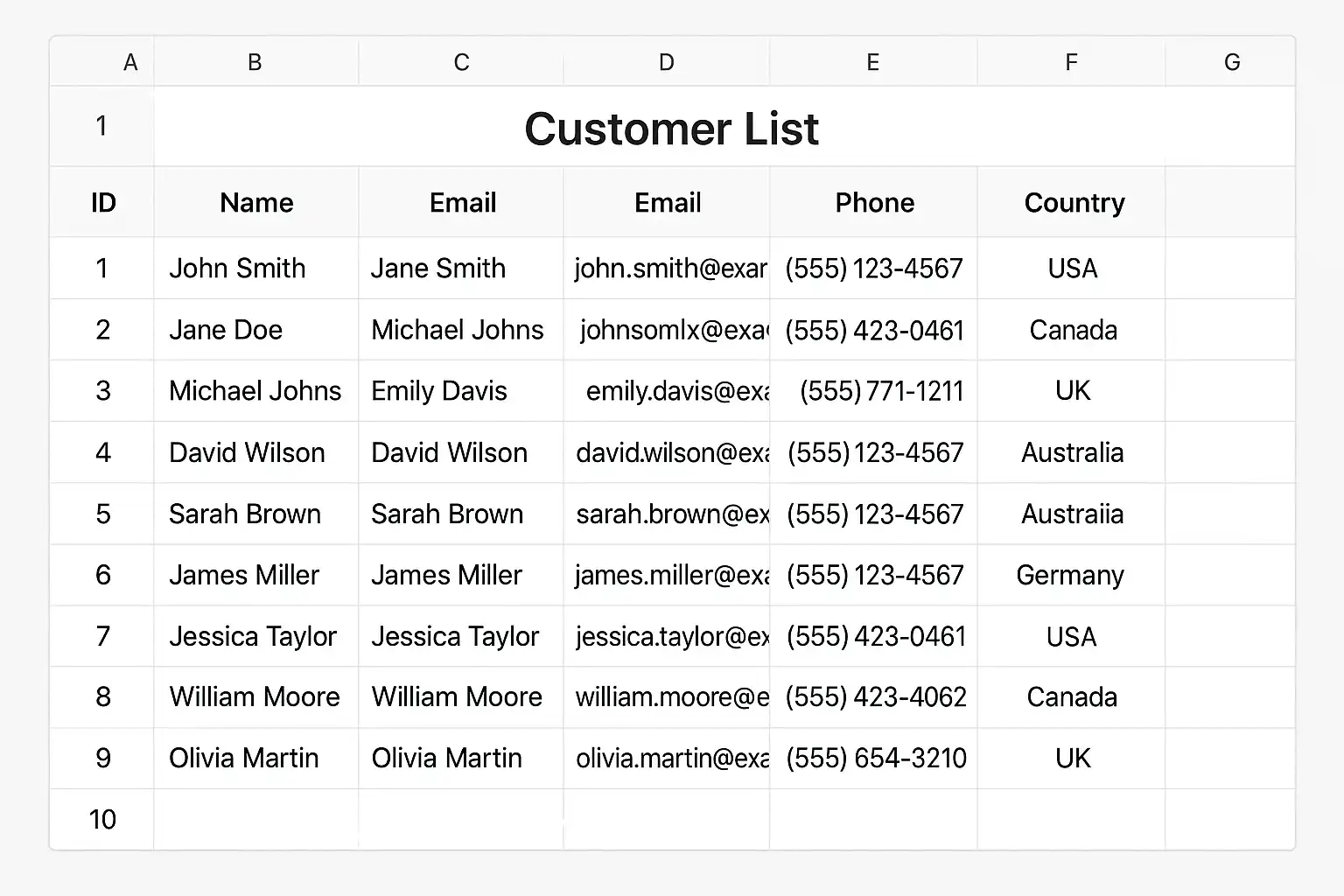Screen dimensions: 1344x896
Task: Select the Country header cell
Action: 1074,203
